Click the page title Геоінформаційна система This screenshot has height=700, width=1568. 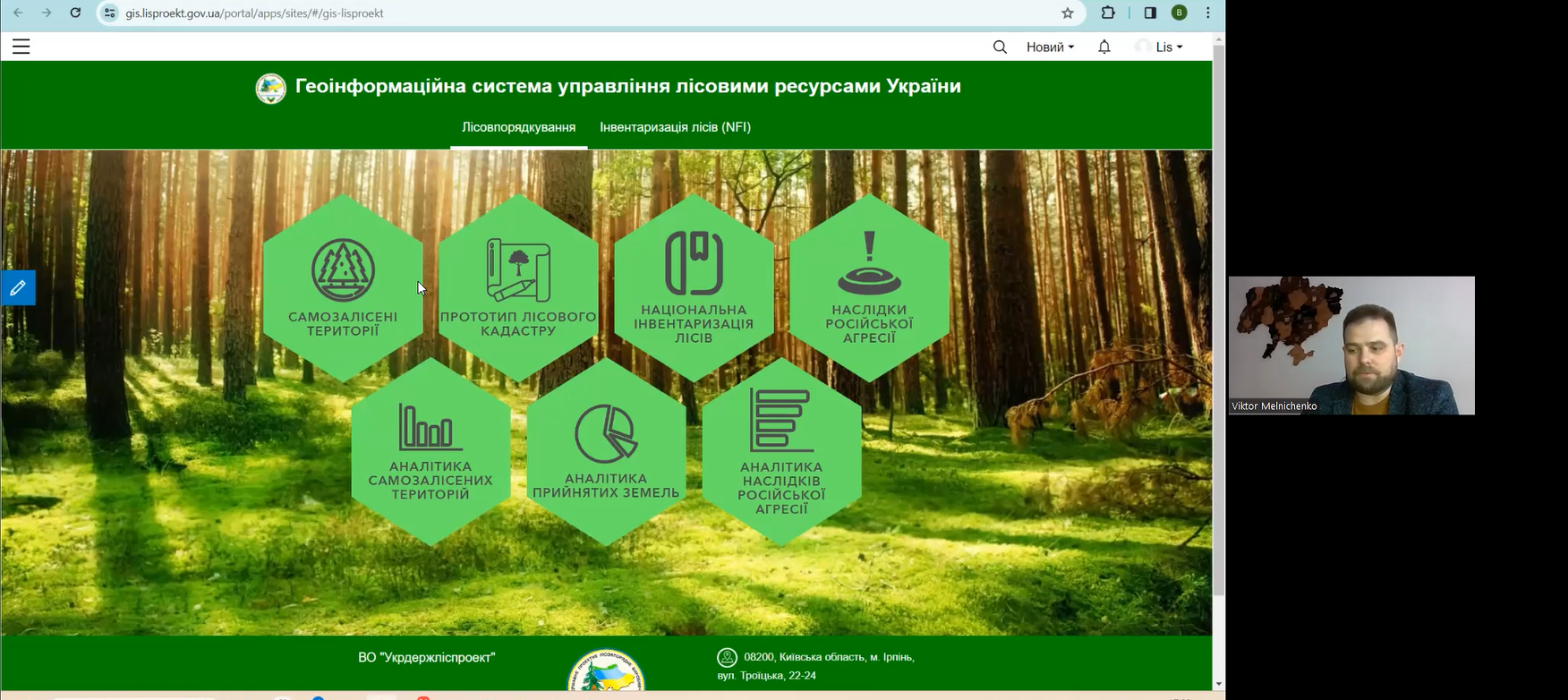(628, 87)
